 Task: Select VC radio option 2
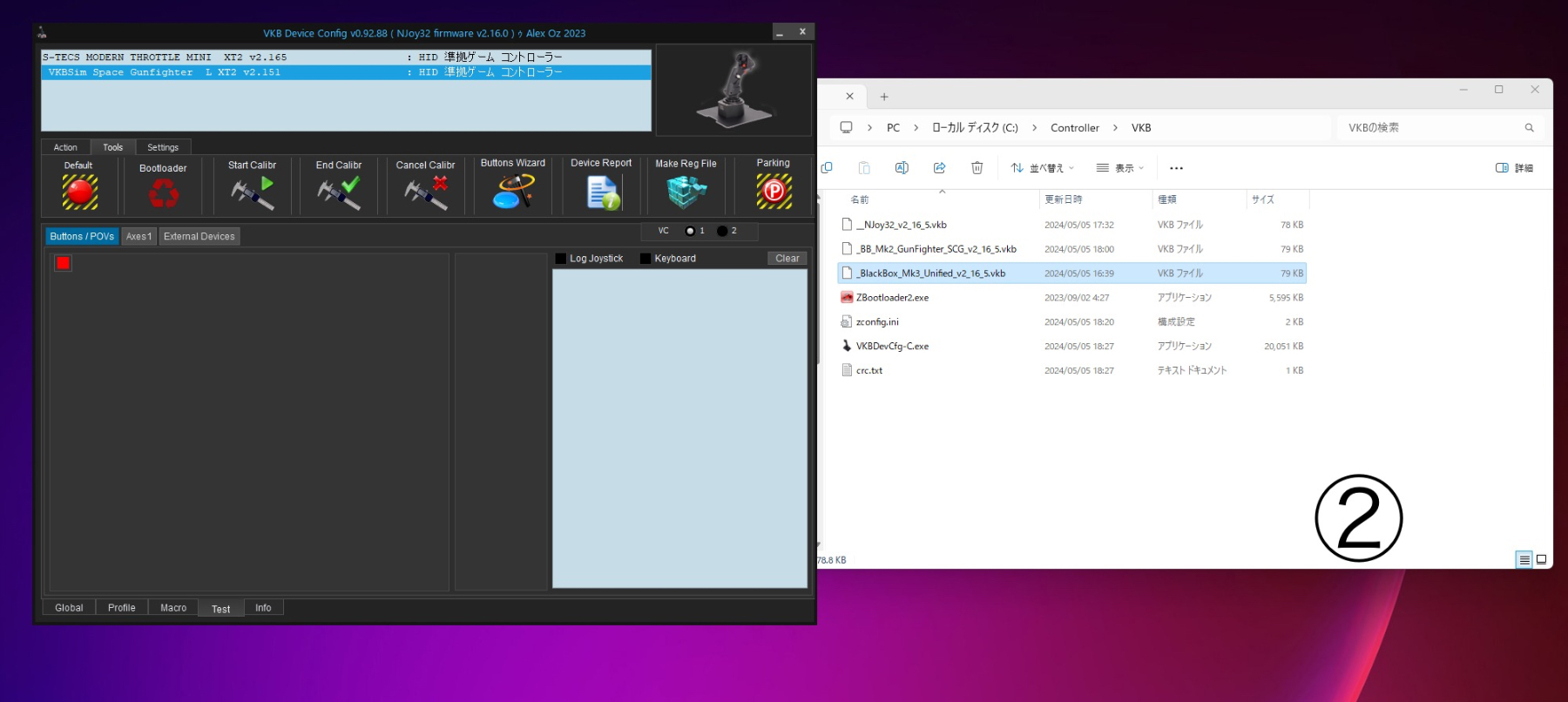722,231
